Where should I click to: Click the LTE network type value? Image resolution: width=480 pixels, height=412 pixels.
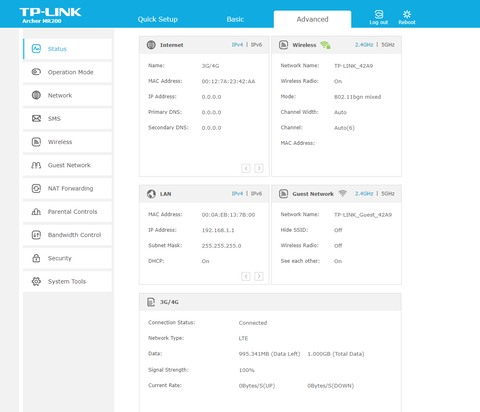[243, 338]
